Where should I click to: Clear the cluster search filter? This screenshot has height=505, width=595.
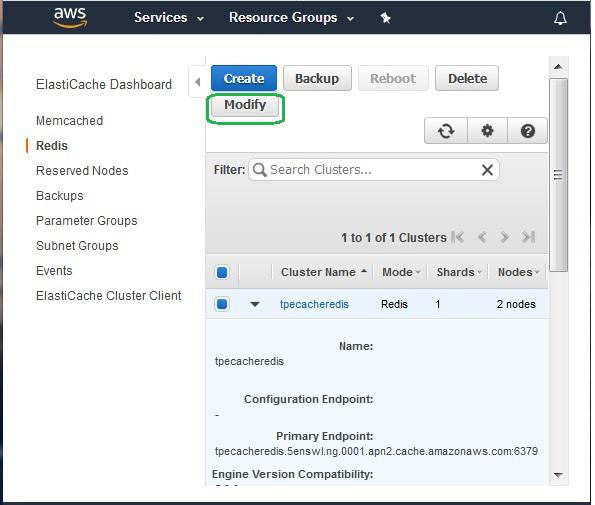point(487,170)
